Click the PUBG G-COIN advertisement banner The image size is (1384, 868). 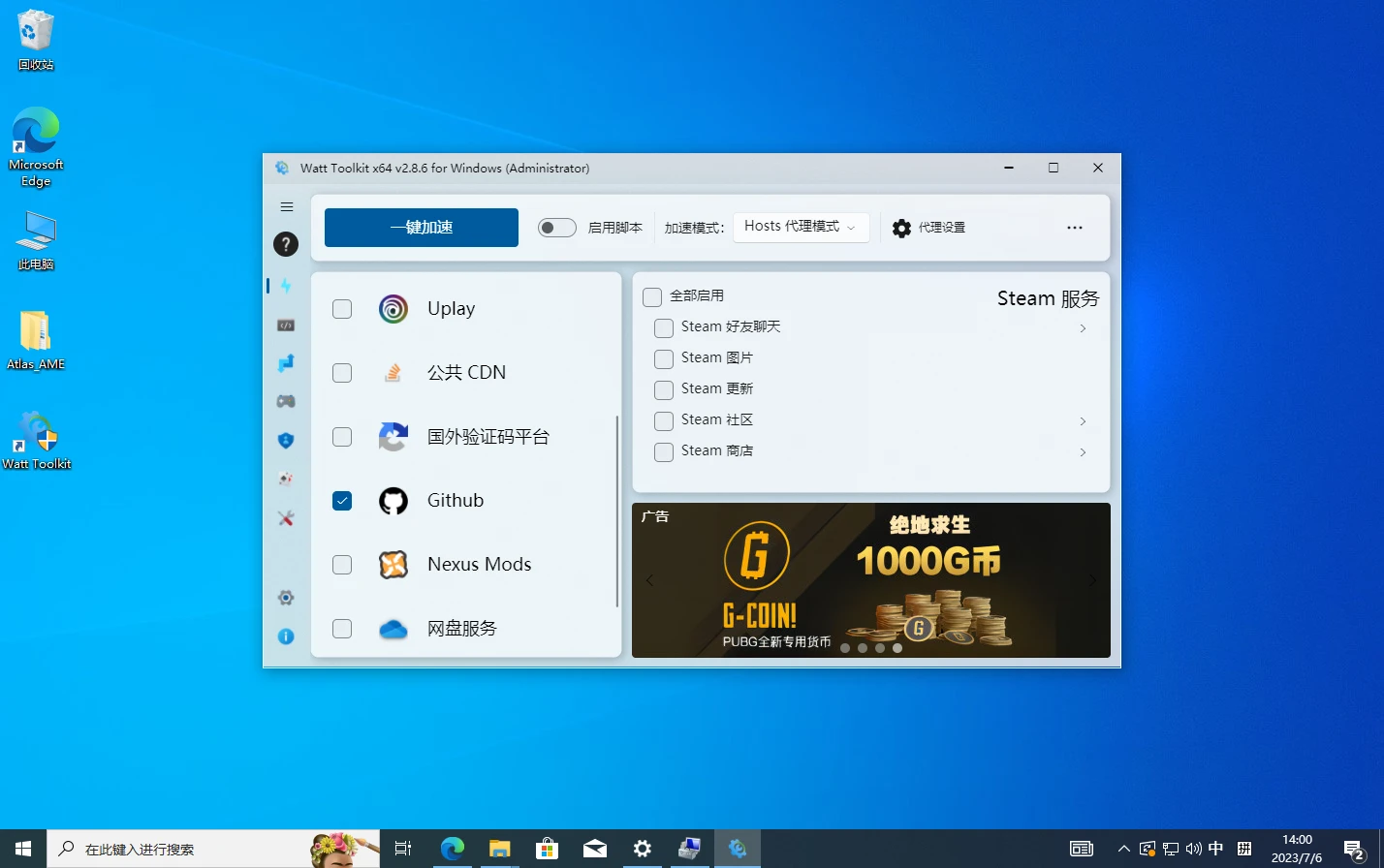click(871, 580)
